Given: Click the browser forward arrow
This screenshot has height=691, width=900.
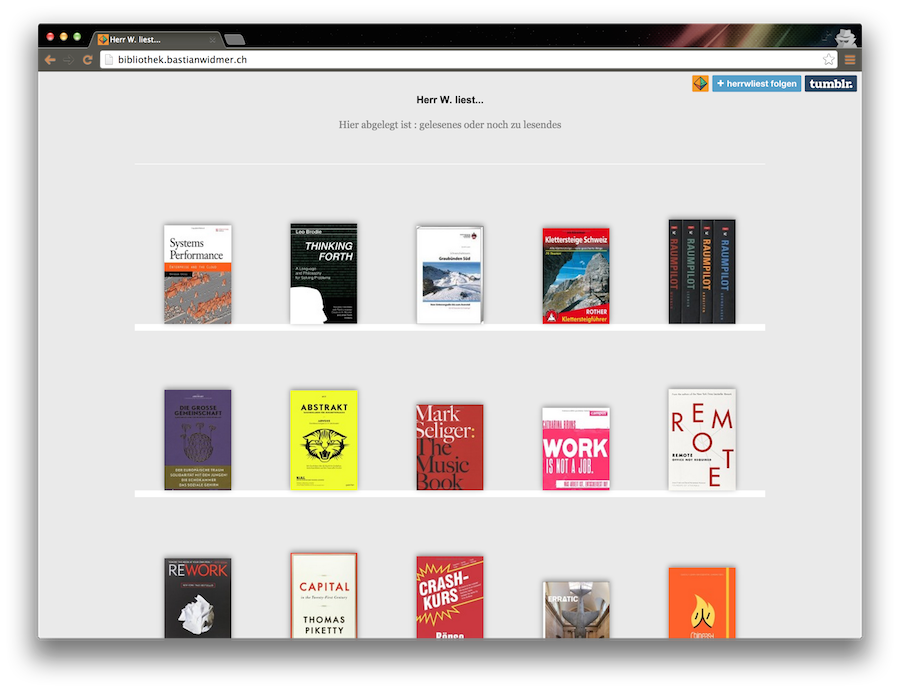Looking at the screenshot, I should tap(68, 60).
